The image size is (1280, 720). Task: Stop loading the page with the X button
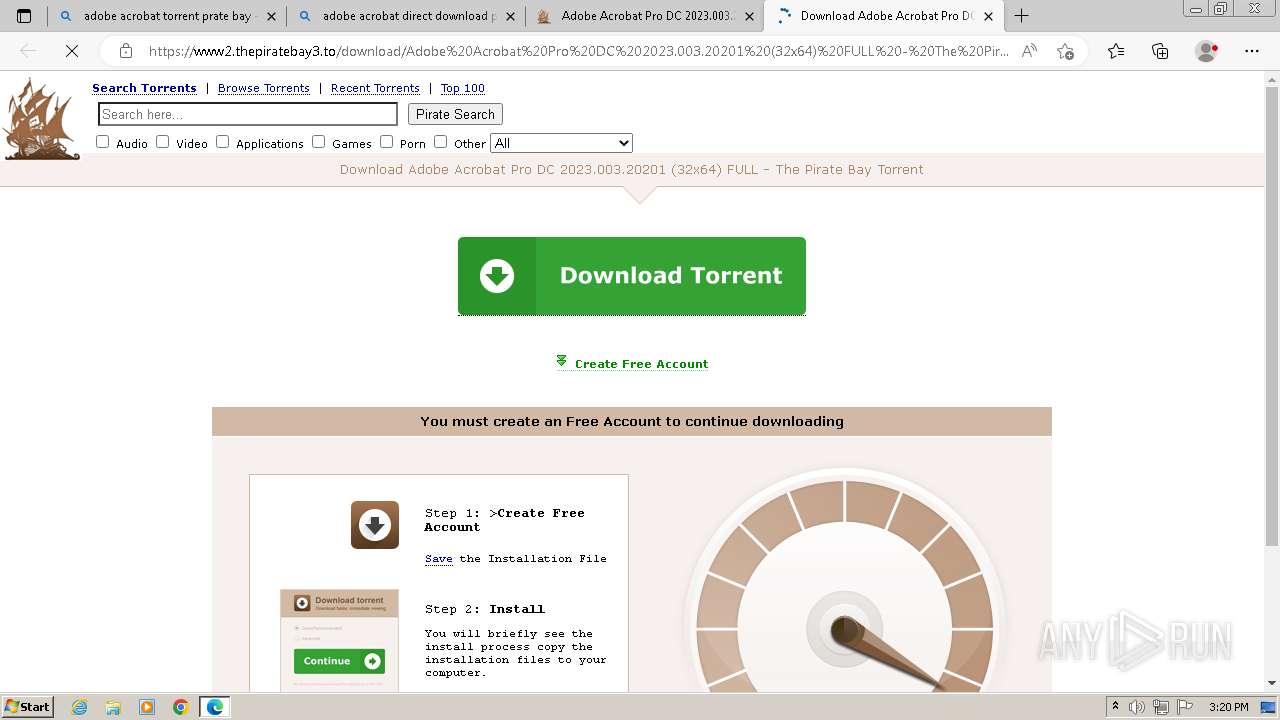72,51
